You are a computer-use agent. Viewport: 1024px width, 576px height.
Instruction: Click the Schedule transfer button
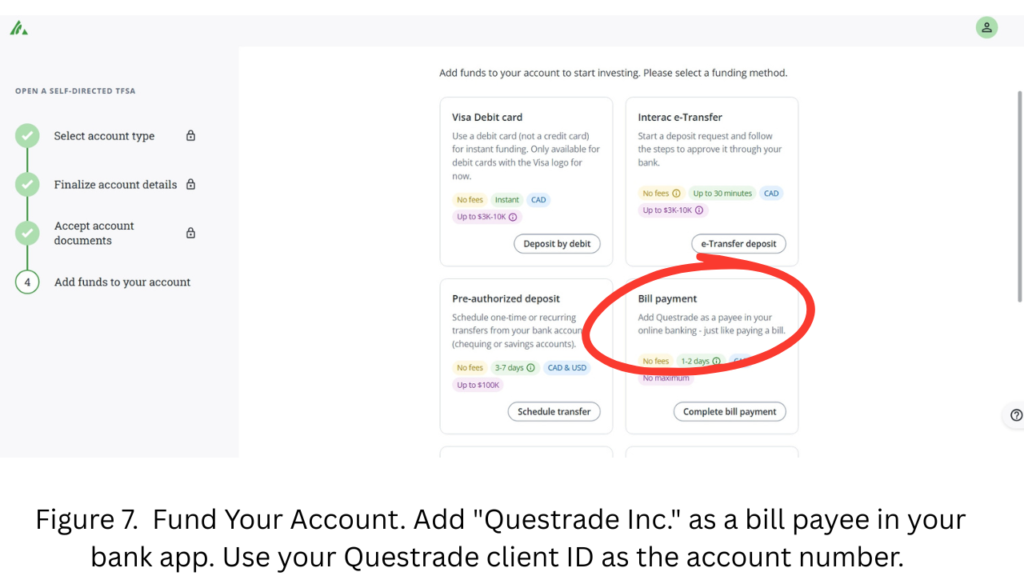point(554,411)
